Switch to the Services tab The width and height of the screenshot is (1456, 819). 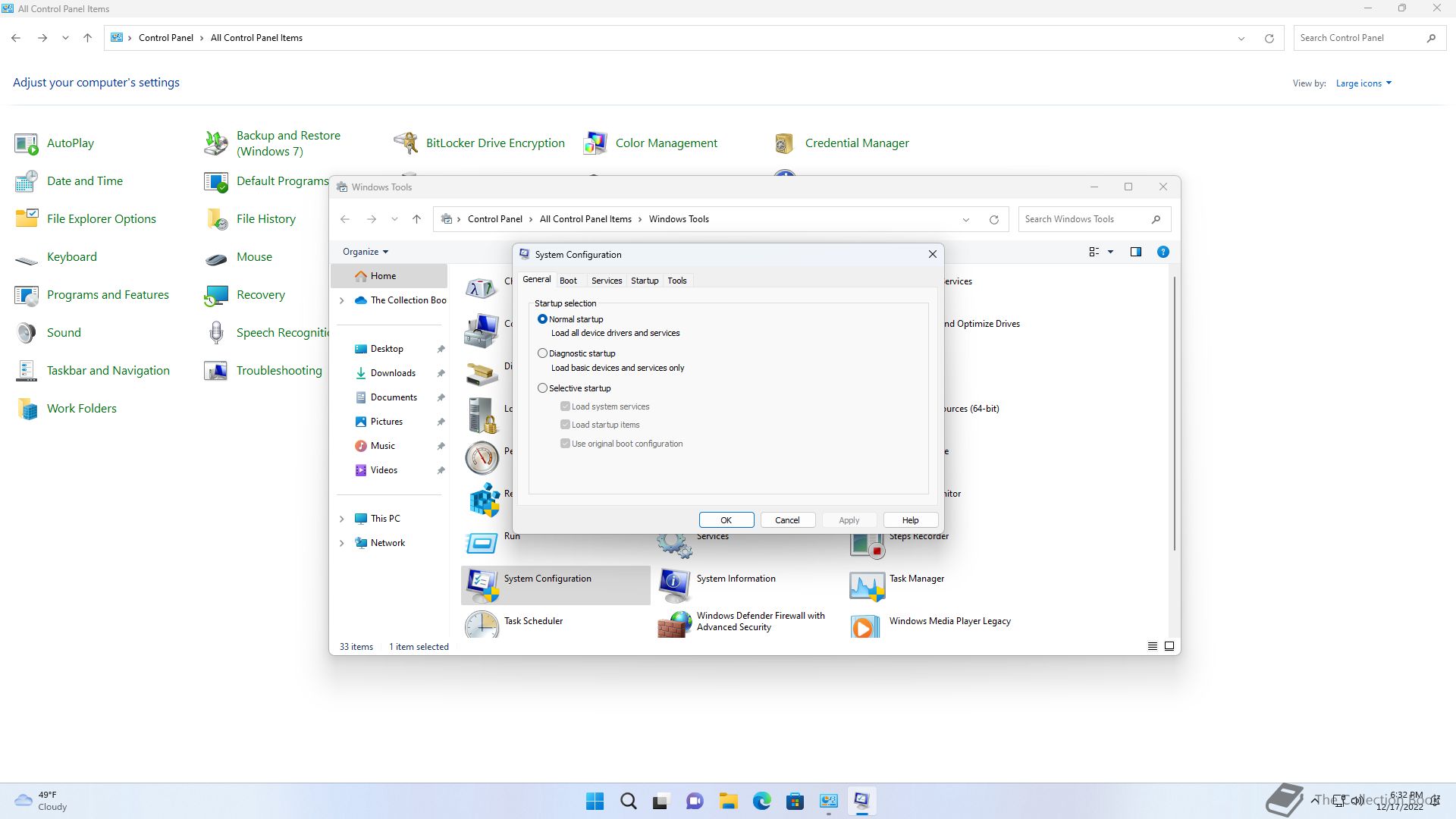pos(606,281)
